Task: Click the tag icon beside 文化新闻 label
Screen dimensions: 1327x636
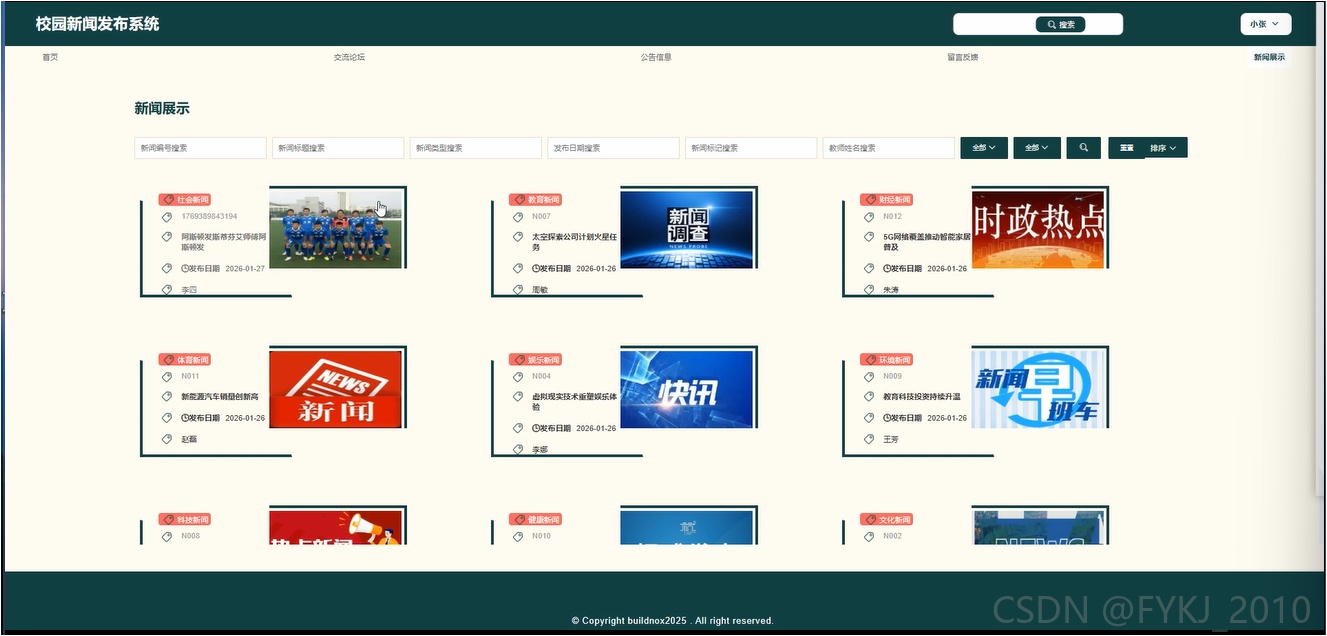Action: tap(869, 520)
